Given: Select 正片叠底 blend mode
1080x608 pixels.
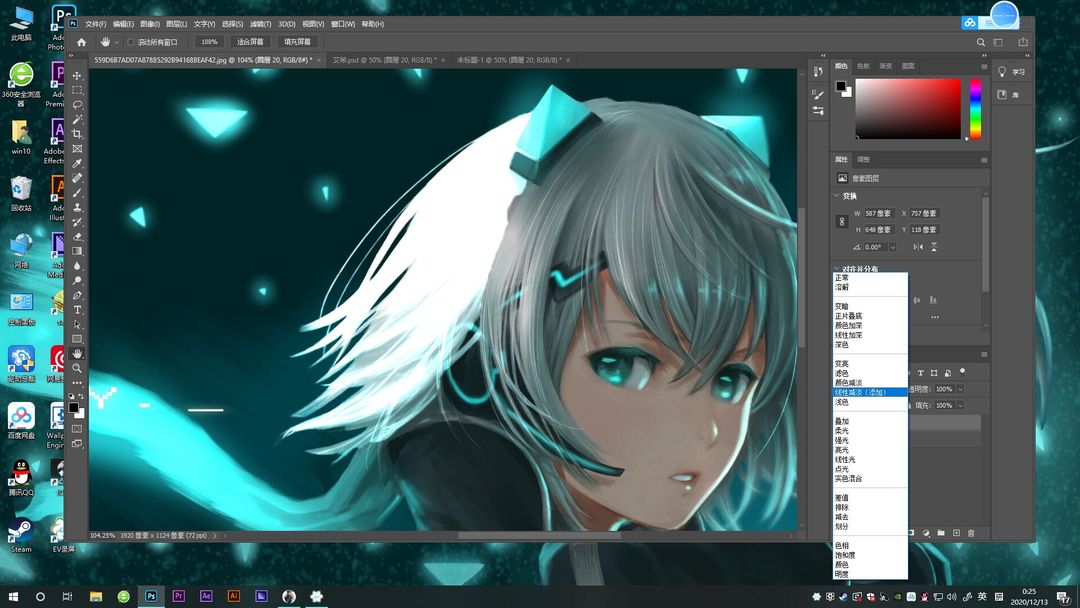Looking at the screenshot, I should pos(849,316).
